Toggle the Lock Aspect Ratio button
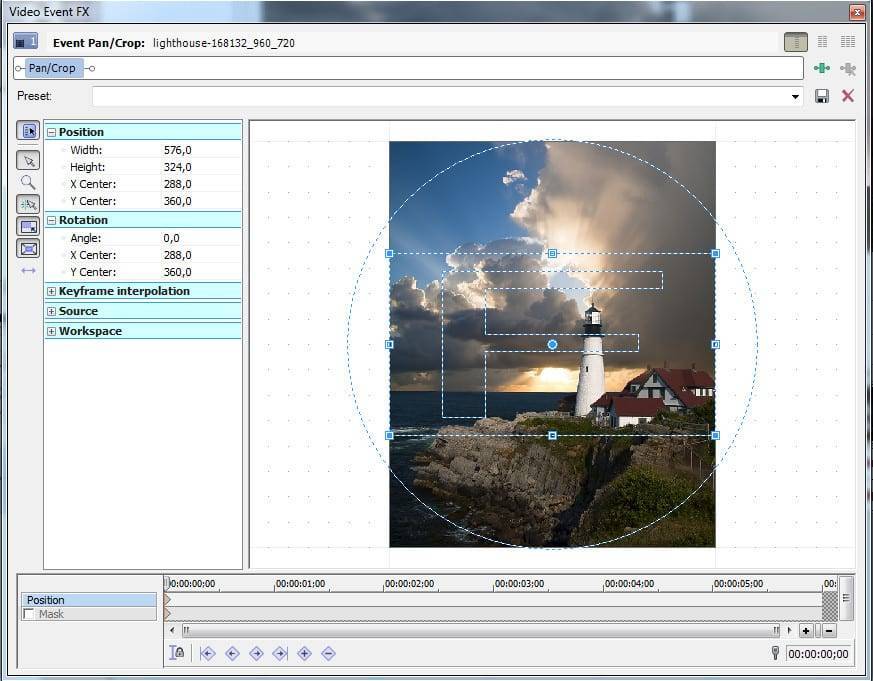 28,226
